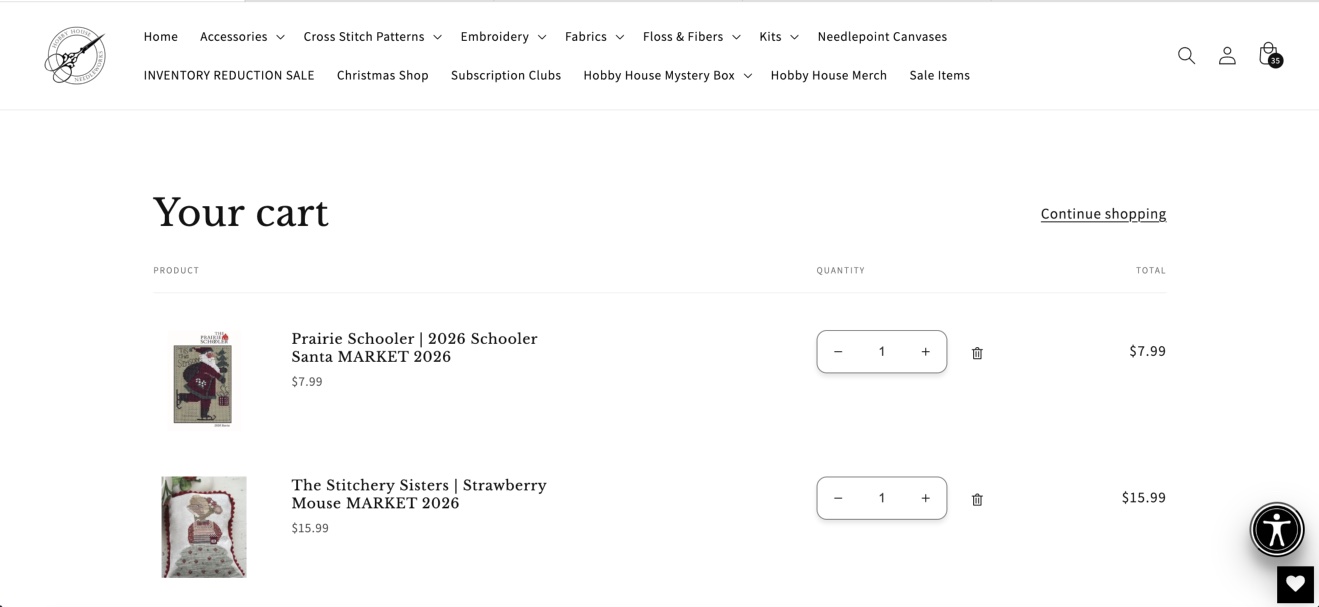Open the shopping bag cart icon

tap(1269, 55)
